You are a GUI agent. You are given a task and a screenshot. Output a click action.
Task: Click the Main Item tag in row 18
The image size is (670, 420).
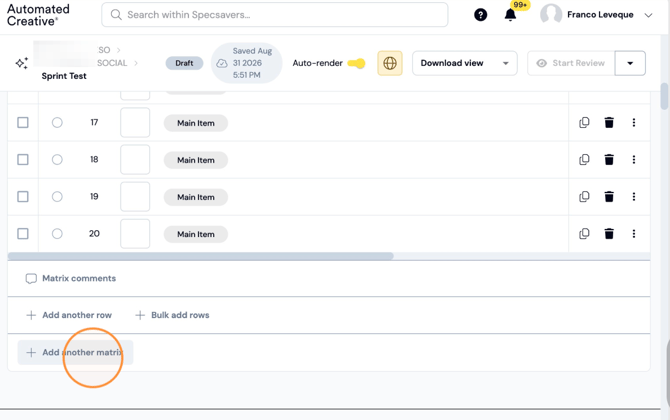click(x=196, y=160)
